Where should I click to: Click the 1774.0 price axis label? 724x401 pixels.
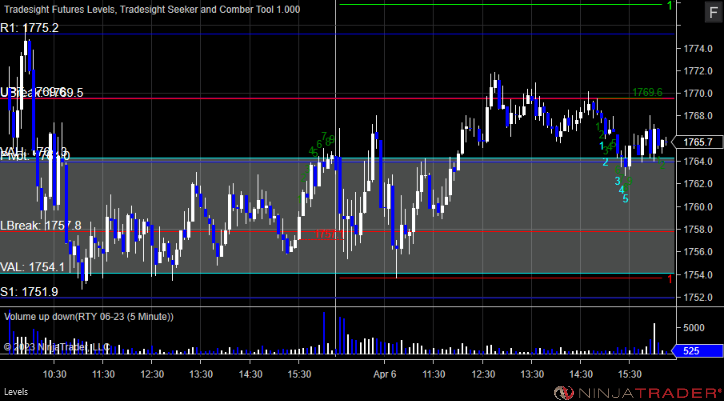pos(698,49)
